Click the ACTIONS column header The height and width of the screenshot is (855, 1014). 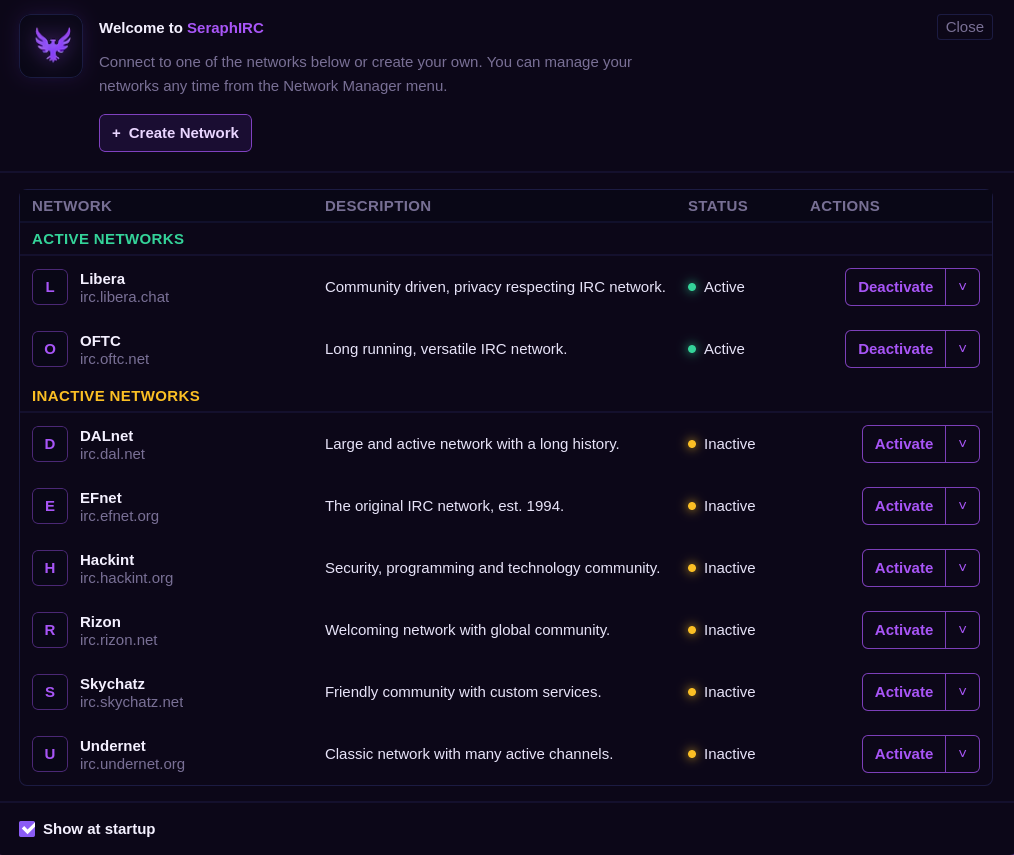845,206
